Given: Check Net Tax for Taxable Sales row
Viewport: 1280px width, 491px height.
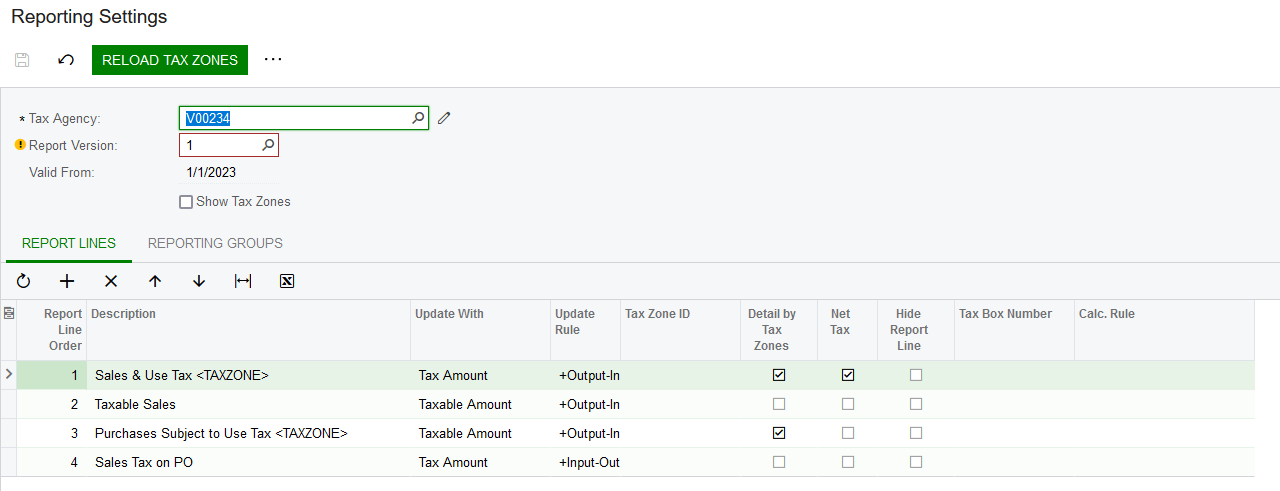Looking at the screenshot, I should [x=848, y=404].
